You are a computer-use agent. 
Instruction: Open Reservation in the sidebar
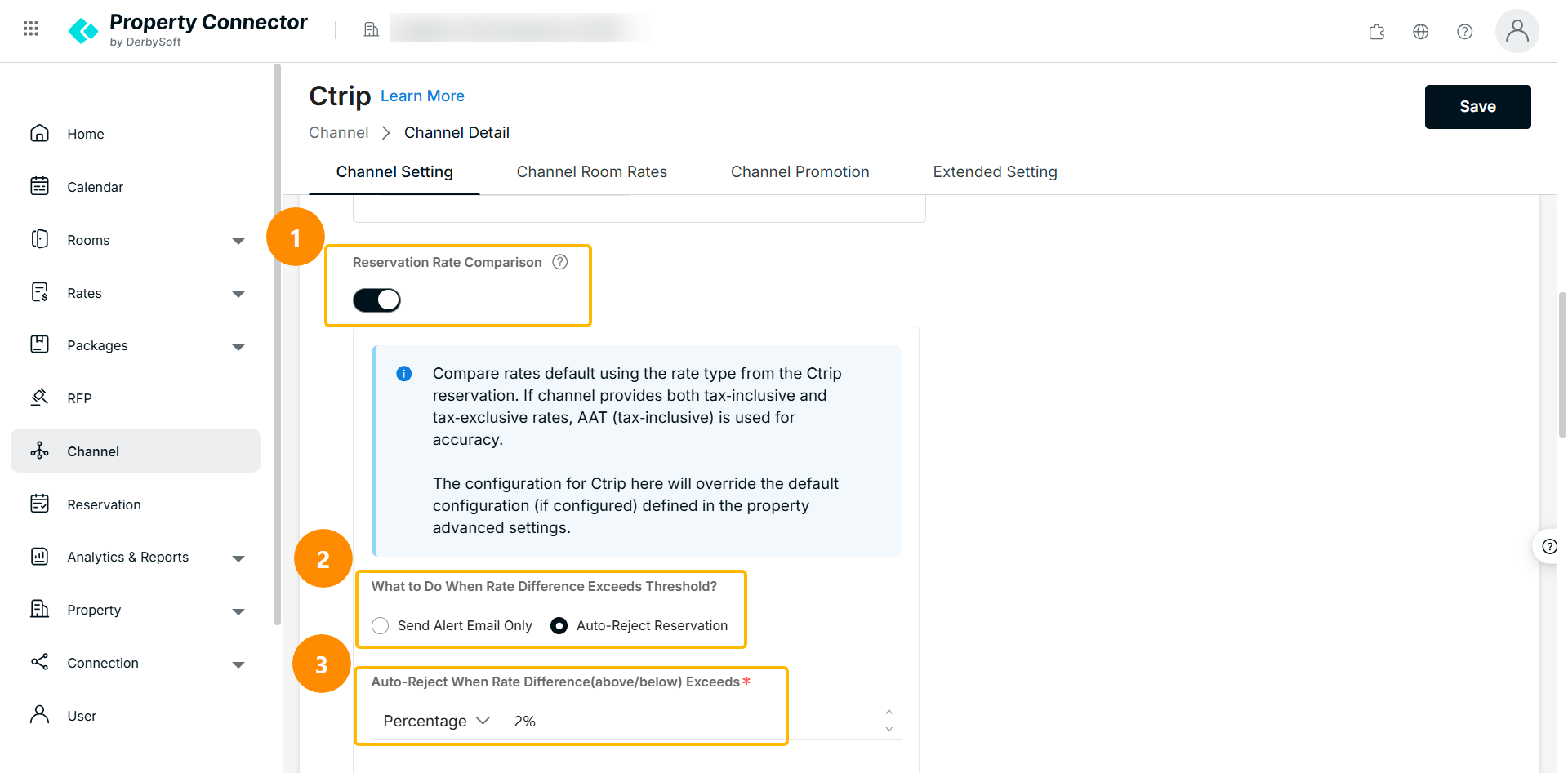[136, 504]
